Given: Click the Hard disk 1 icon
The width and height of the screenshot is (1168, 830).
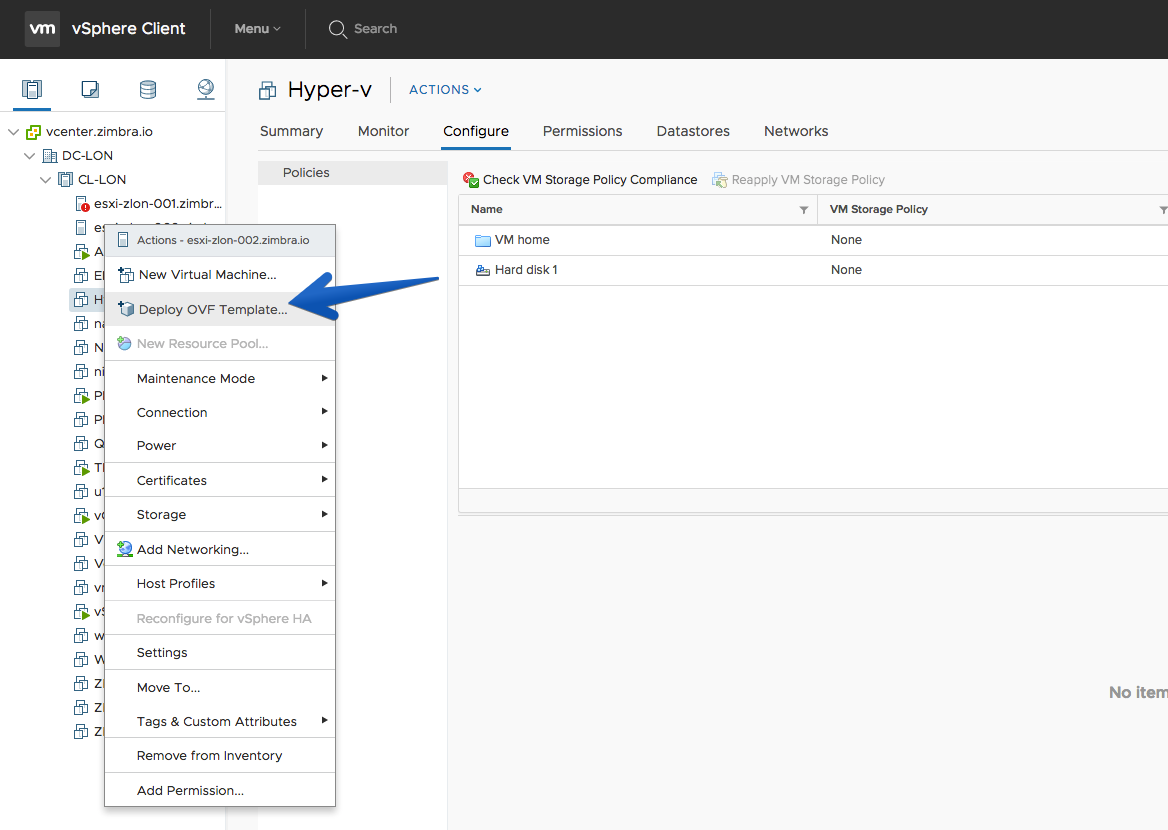Looking at the screenshot, I should point(483,270).
